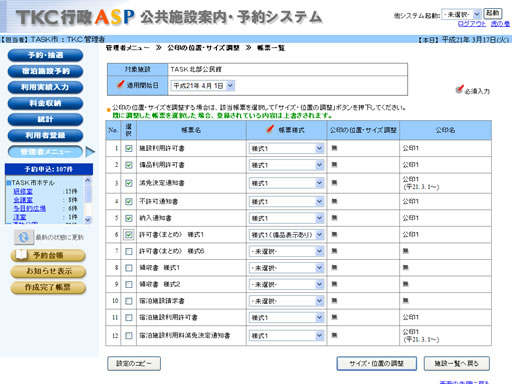This screenshot has height=384, width=512.
Task: Open the 会議室 link
Action: coord(23,200)
